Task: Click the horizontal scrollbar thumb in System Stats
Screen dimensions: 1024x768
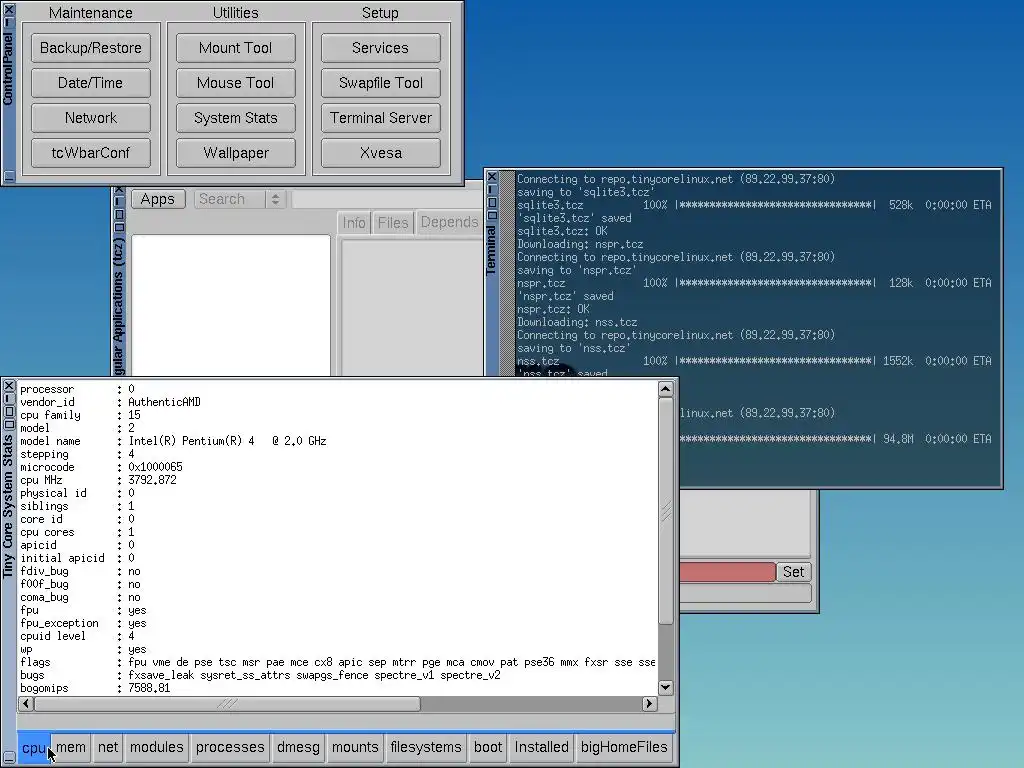Action: (x=227, y=703)
